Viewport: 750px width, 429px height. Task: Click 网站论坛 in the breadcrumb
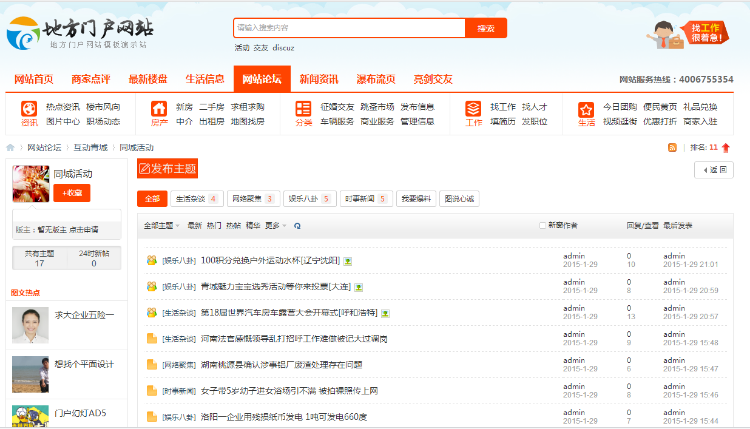(x=44, y=147)
